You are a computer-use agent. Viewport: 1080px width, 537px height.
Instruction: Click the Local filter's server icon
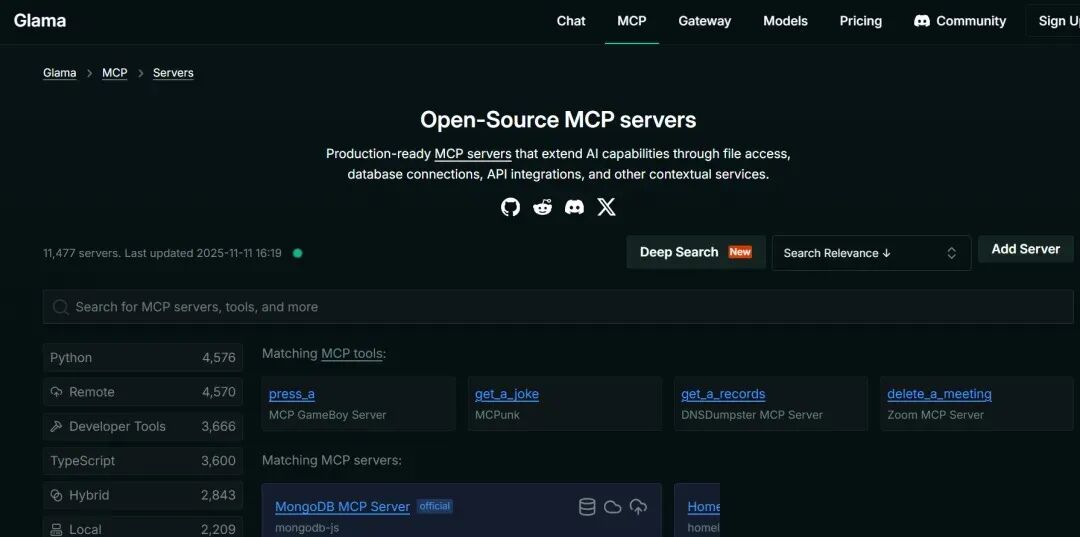(x=56, y=529)
